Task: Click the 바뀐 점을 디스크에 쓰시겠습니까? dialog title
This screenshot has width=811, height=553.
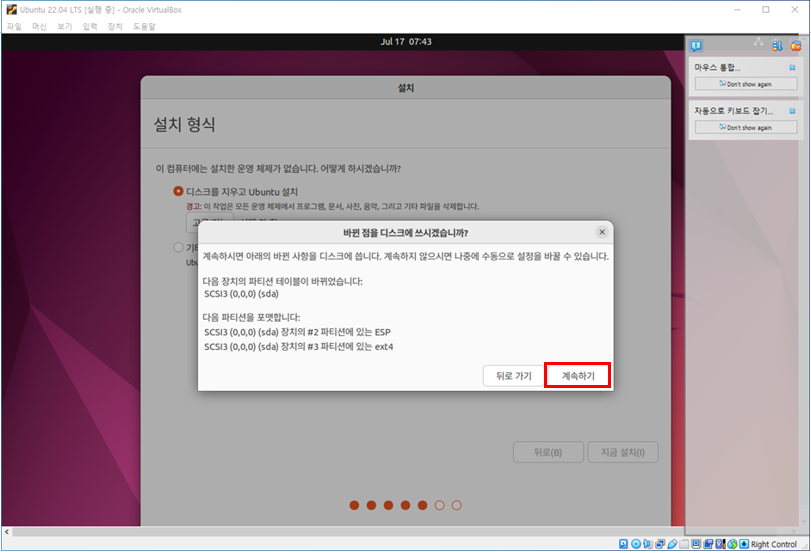Action: (x=406, y=233)
